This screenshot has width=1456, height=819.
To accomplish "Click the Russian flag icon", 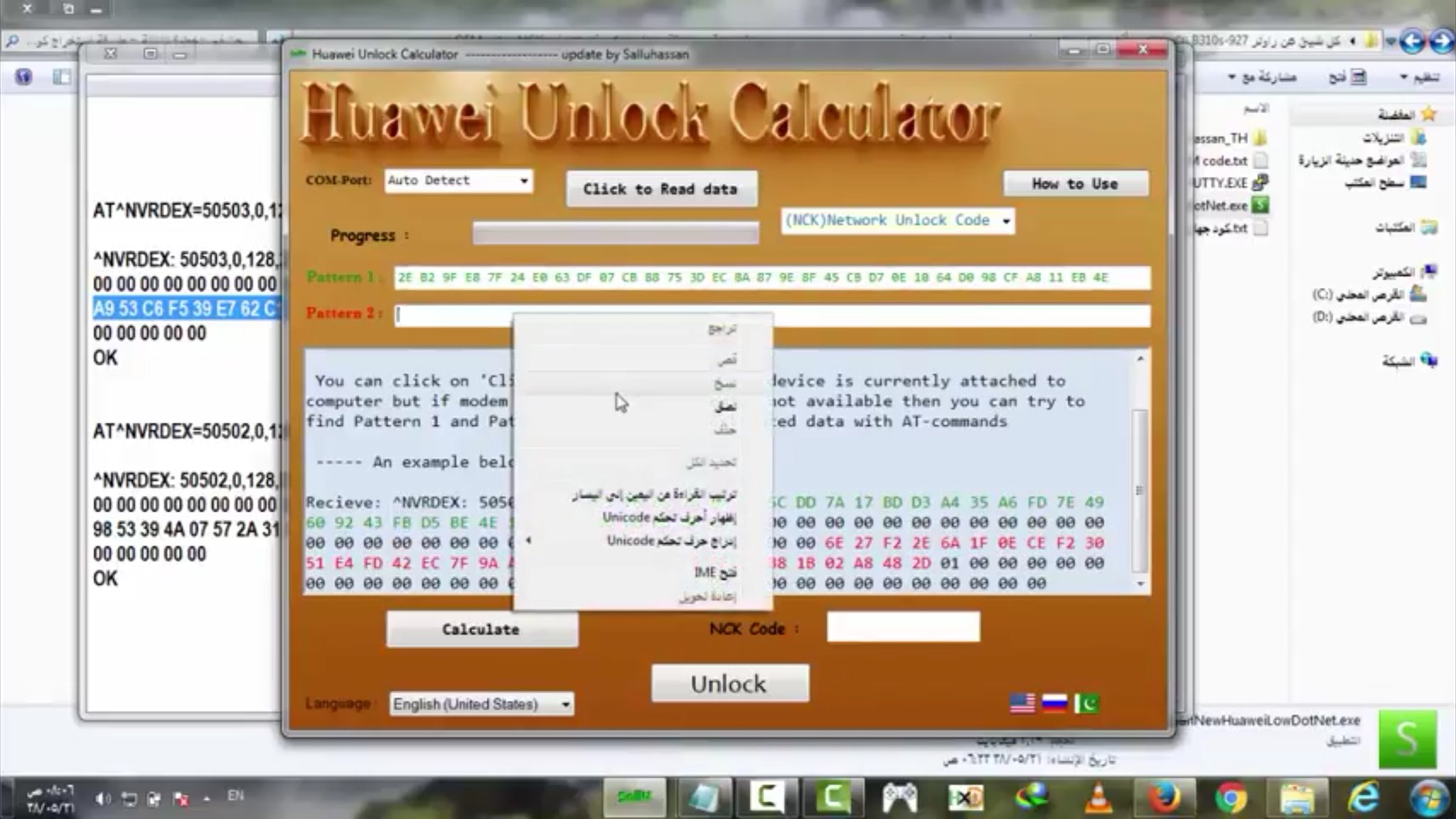I will click(x=1054, y=703).
